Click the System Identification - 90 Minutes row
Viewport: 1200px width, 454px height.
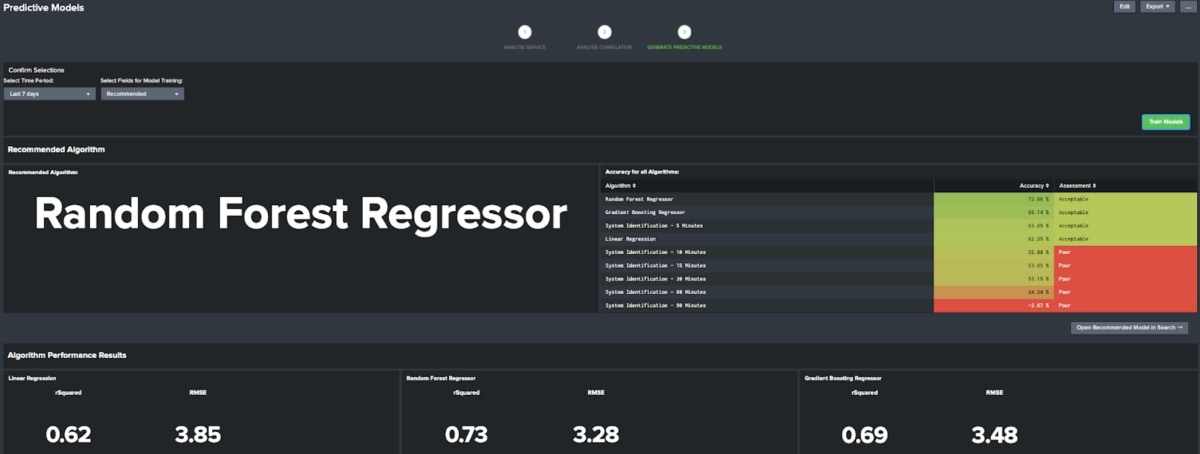pos(898,305)
